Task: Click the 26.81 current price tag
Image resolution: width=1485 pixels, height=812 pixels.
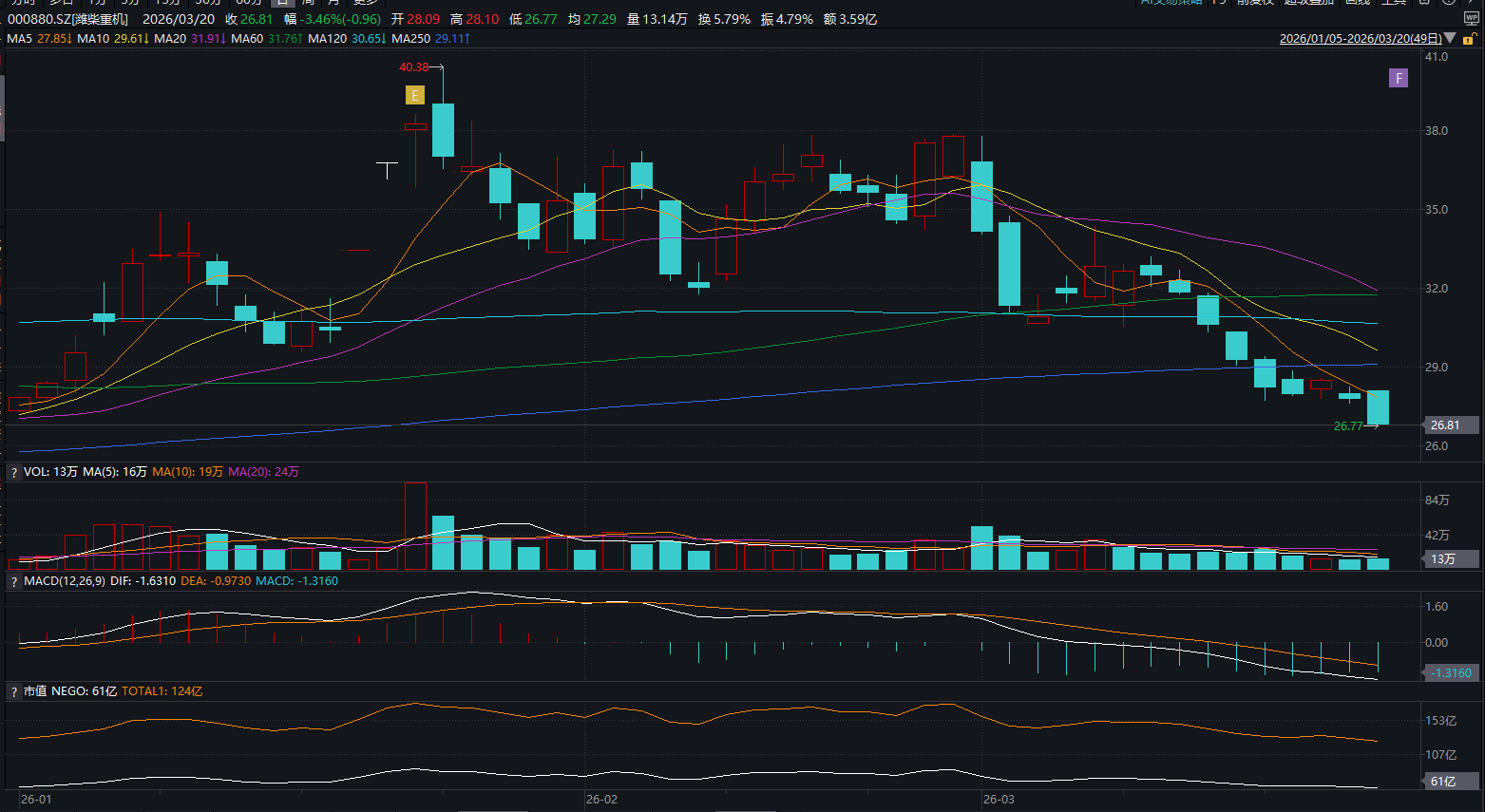Action: coord(1445,425)
